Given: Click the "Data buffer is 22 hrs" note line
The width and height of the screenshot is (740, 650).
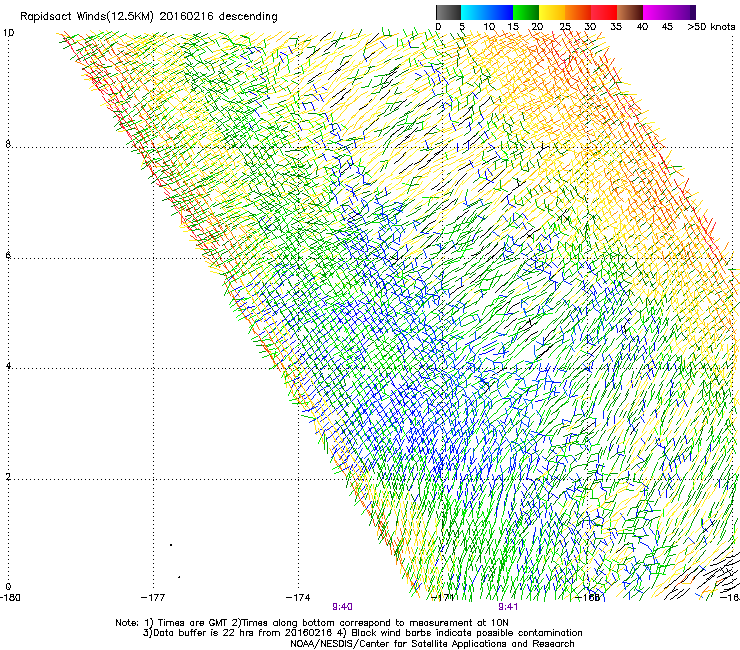Looking at the screenshot, I should 362,633.
